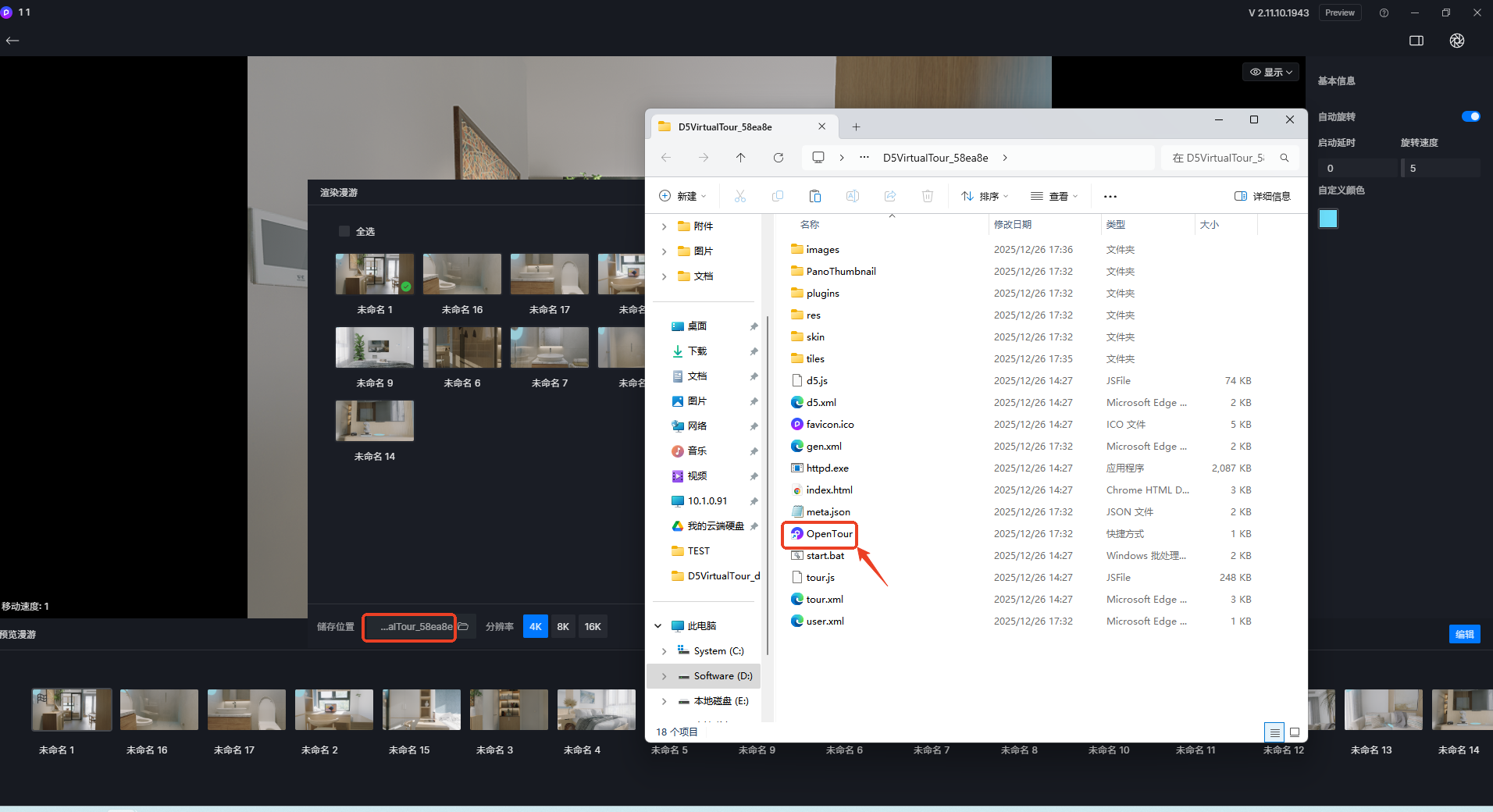Expand System (C:) drive node
The height and width of the screenshot is (812, 1493).
665,651
